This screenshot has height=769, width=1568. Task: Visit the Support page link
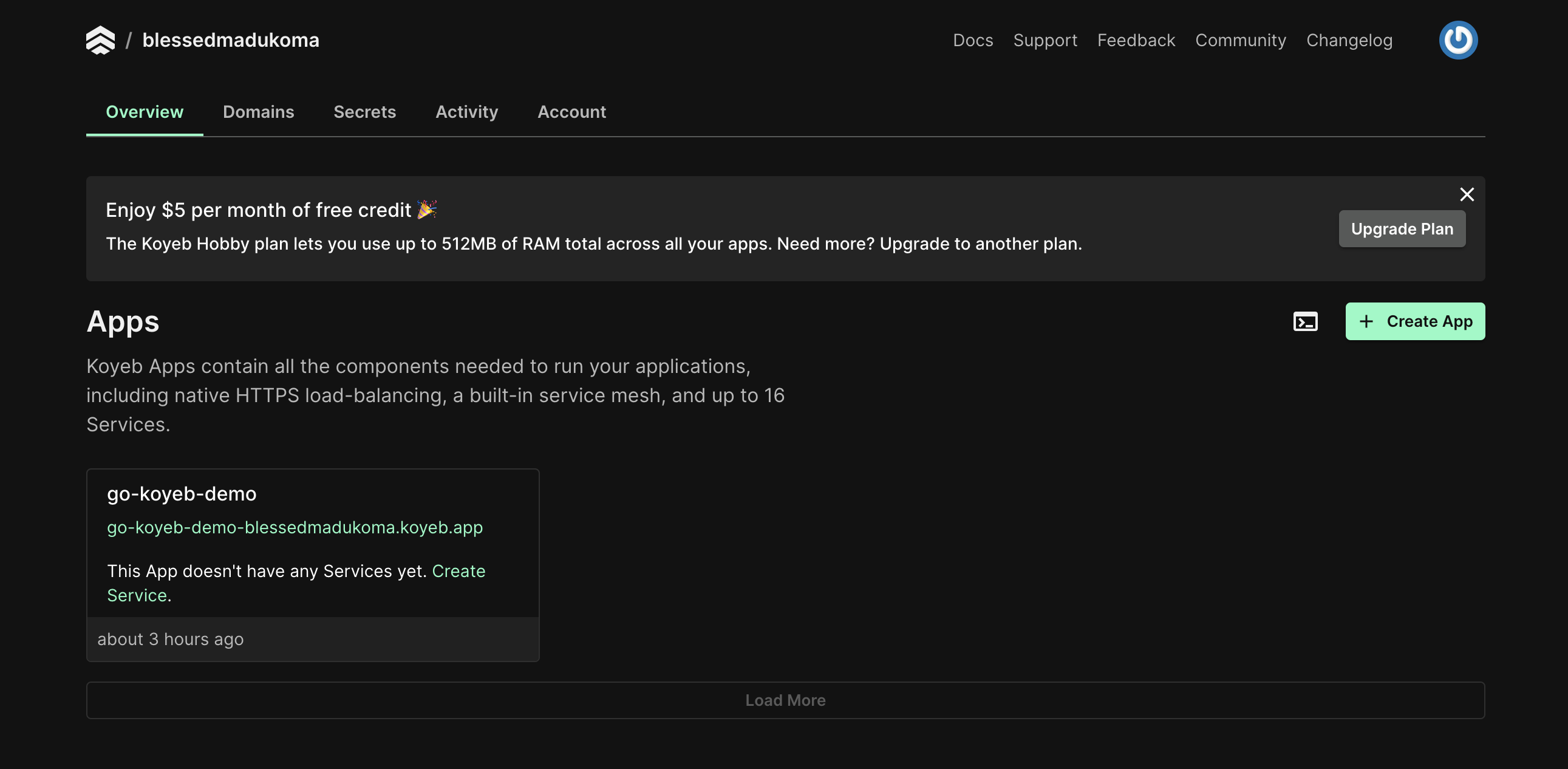pos(1045,40)
